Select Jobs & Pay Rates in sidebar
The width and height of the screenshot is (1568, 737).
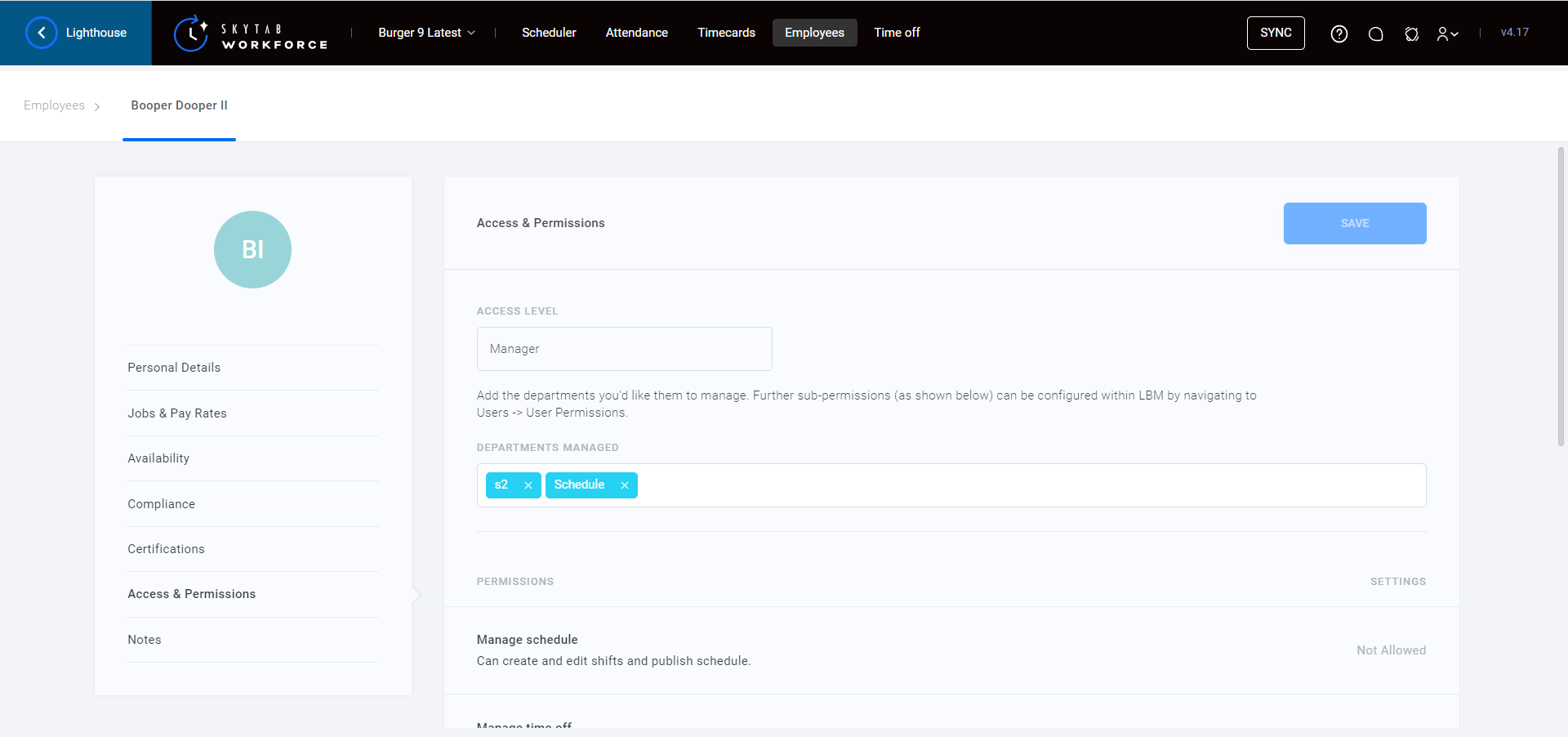click(x=177, y=413)
